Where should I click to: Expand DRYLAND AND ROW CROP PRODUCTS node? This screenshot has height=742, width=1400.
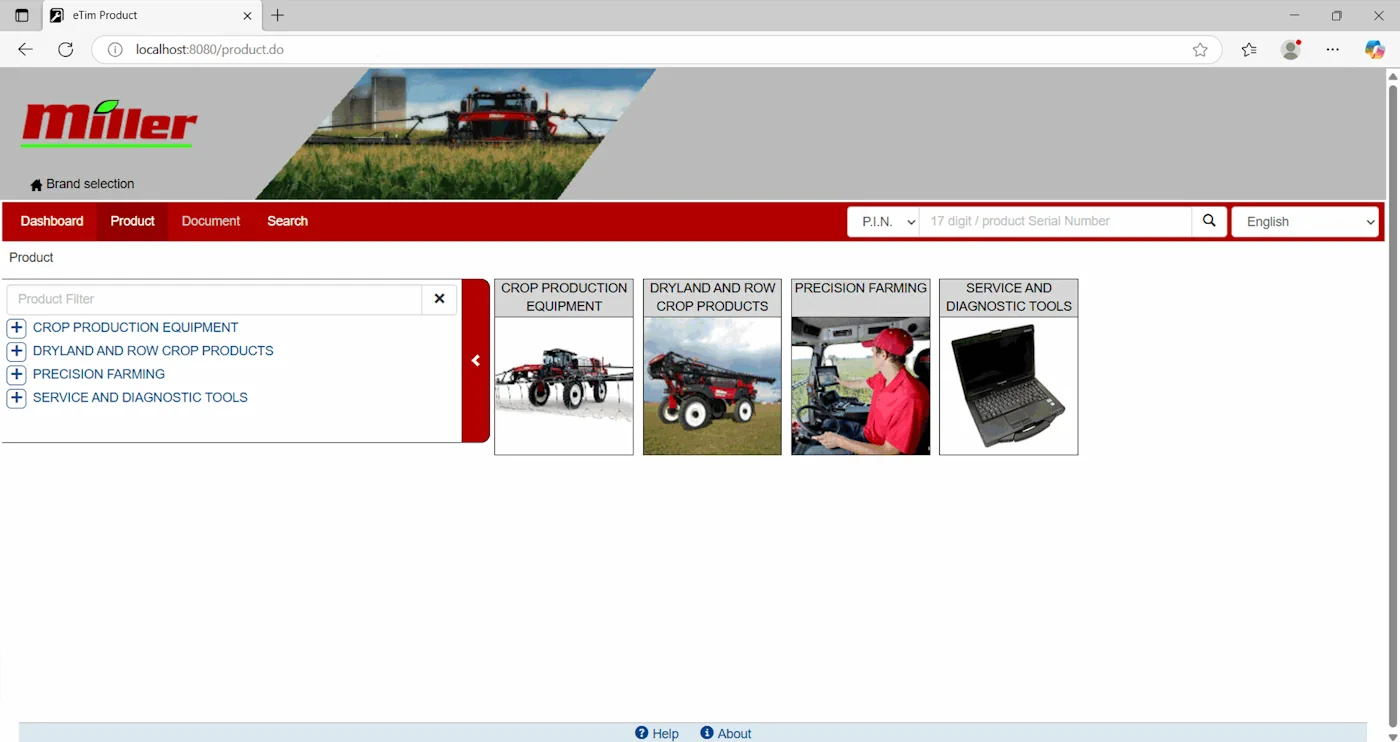(x=16, y=351)
